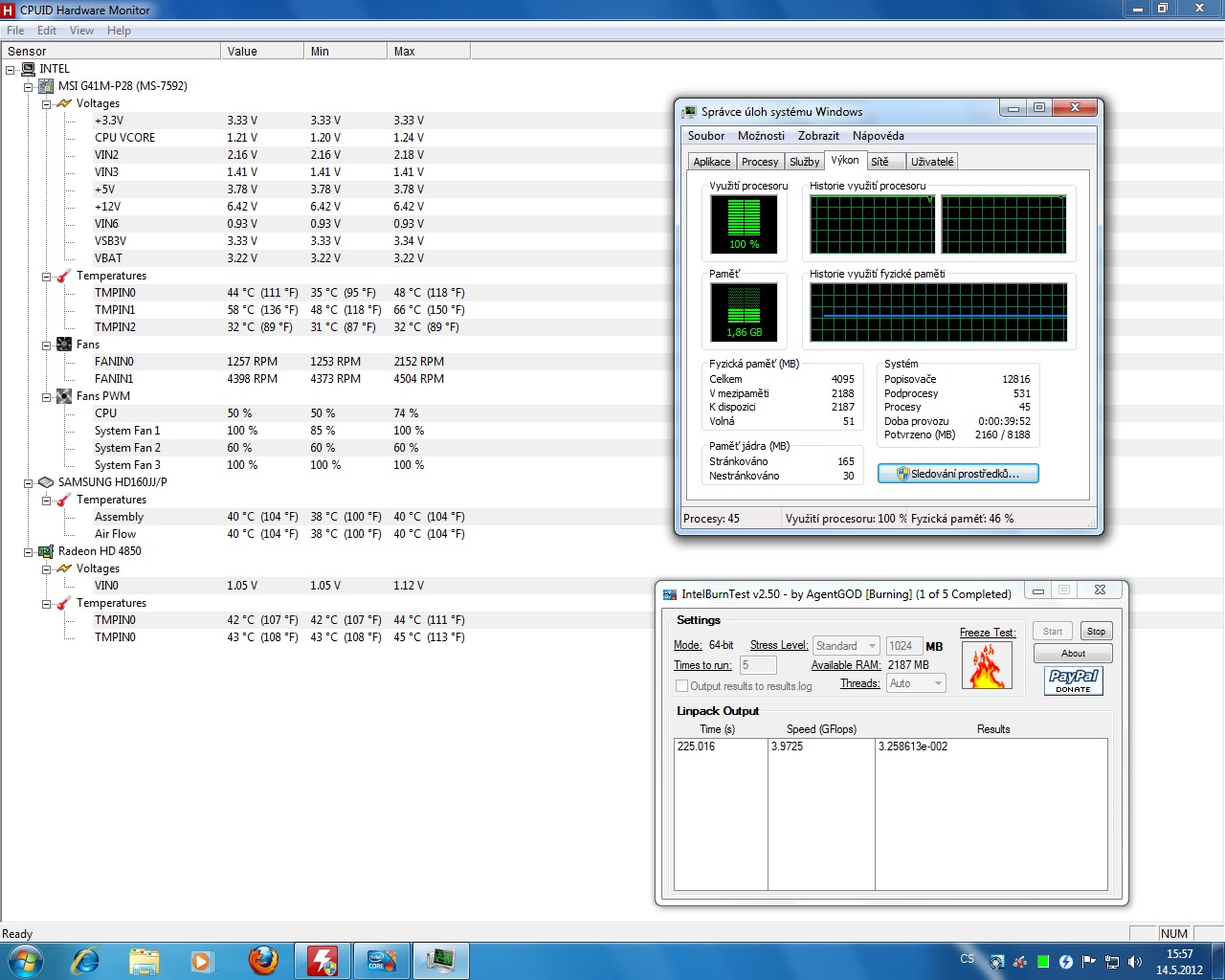
Task: Collapse the motherboard Voltages node
Action: point(47,103)
